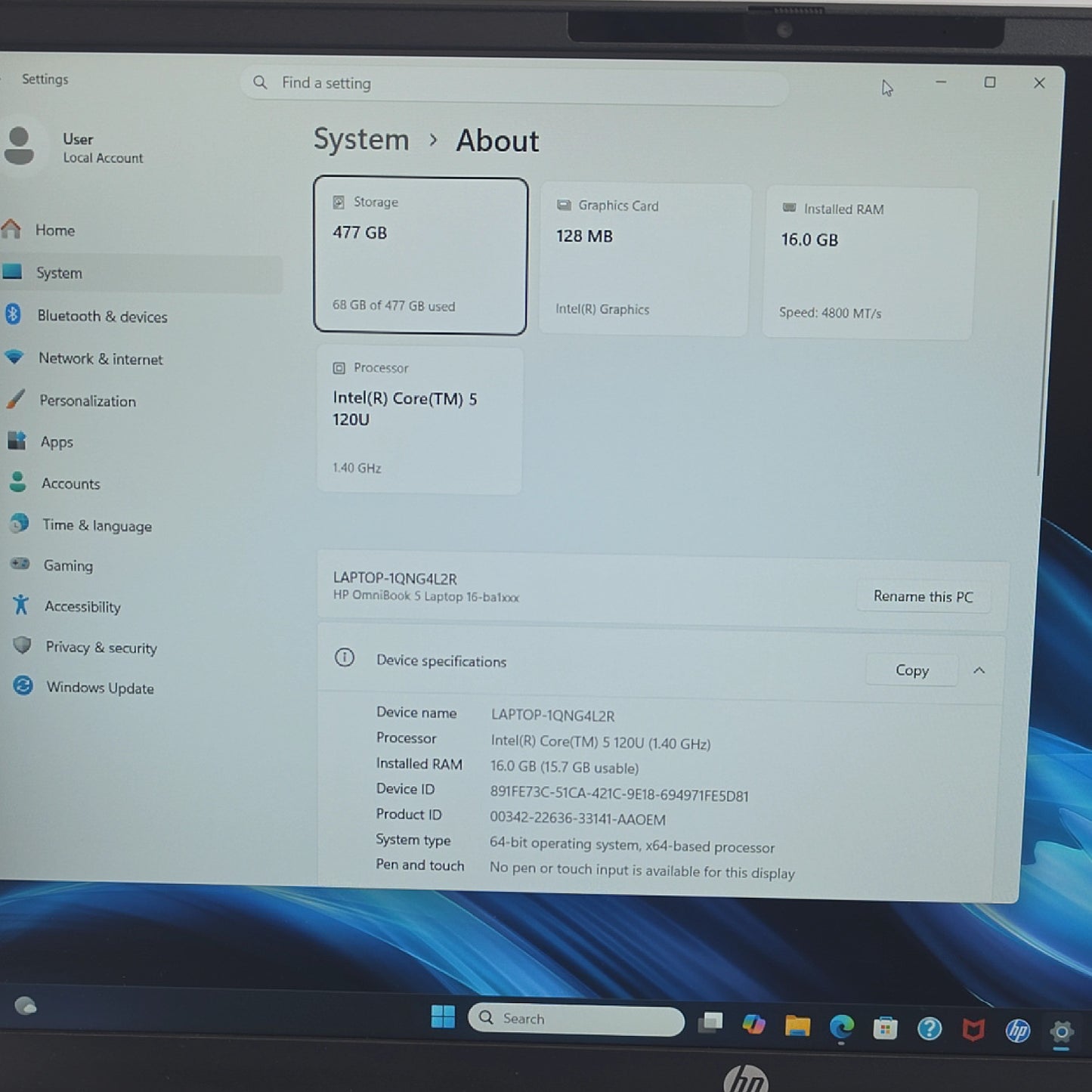1092x1092 pixels.
Task: Click the Apps icon in the sidebar
Action: coord(17,440)
